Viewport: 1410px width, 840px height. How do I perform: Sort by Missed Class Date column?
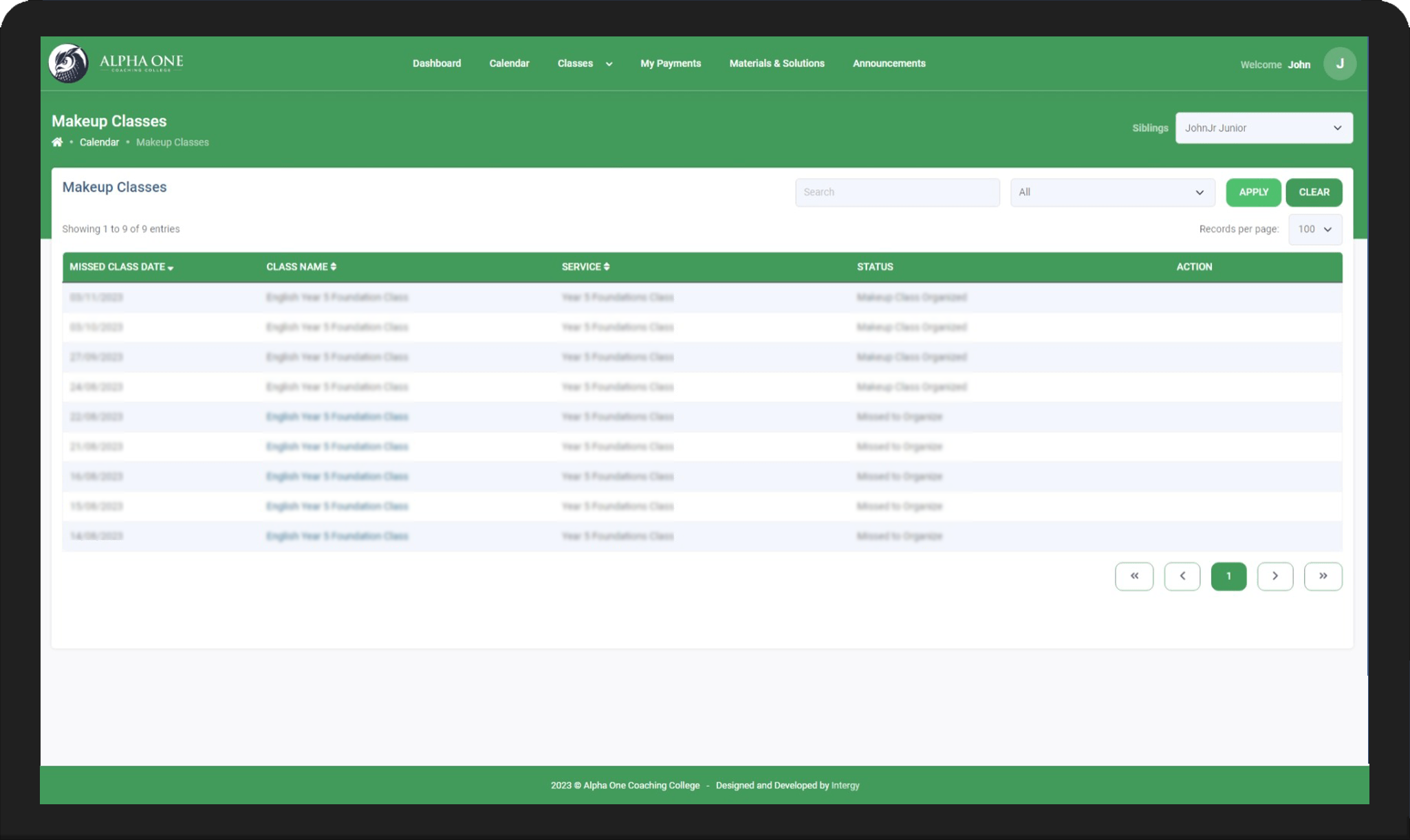122,267
